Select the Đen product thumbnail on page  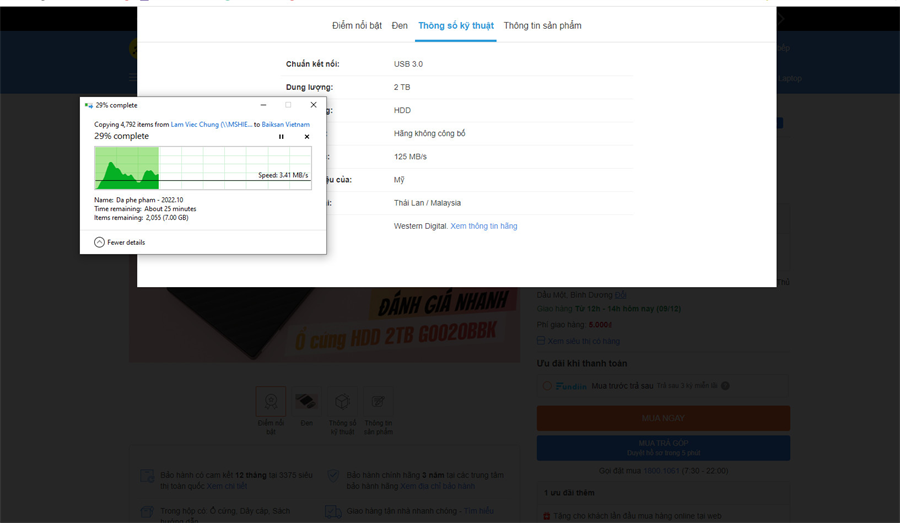307,401
